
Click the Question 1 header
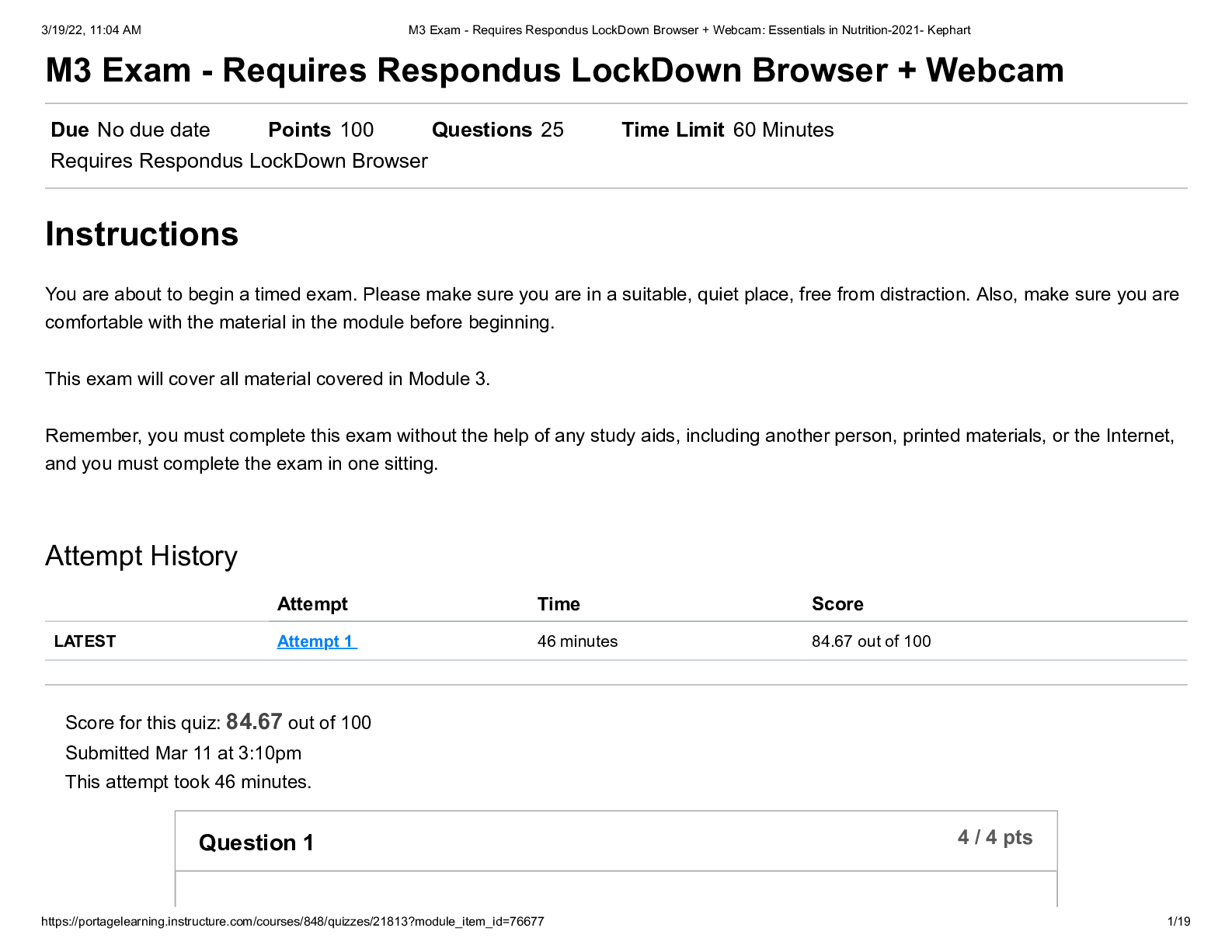click(256, 843)
